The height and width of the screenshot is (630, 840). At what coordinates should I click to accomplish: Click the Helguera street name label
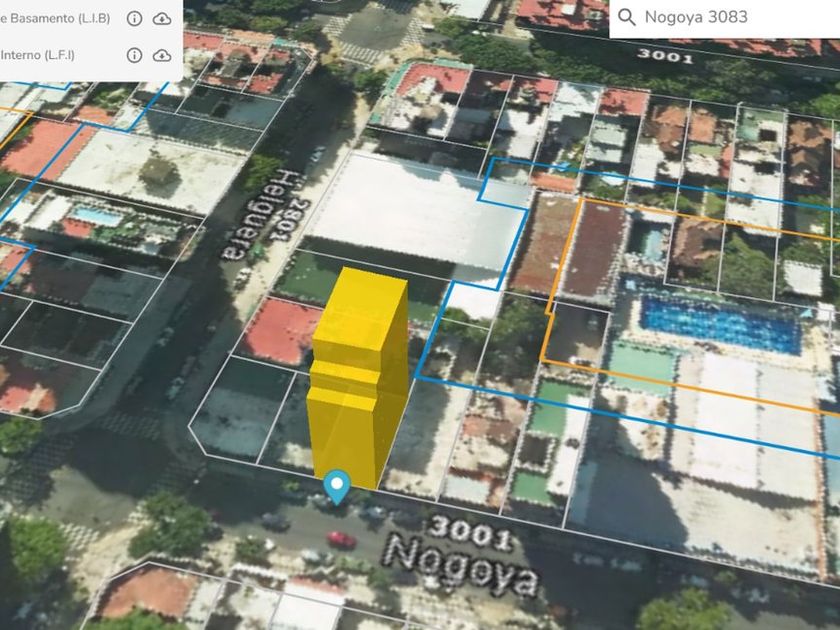pos(262,215)
